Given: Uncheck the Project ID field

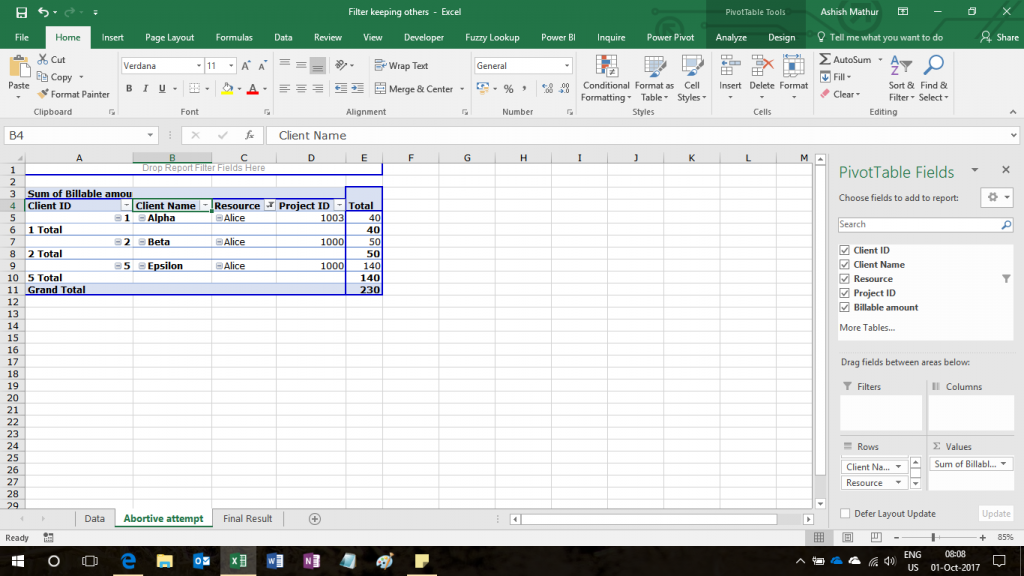Looking at the screenshot, I should coord(844,293).
